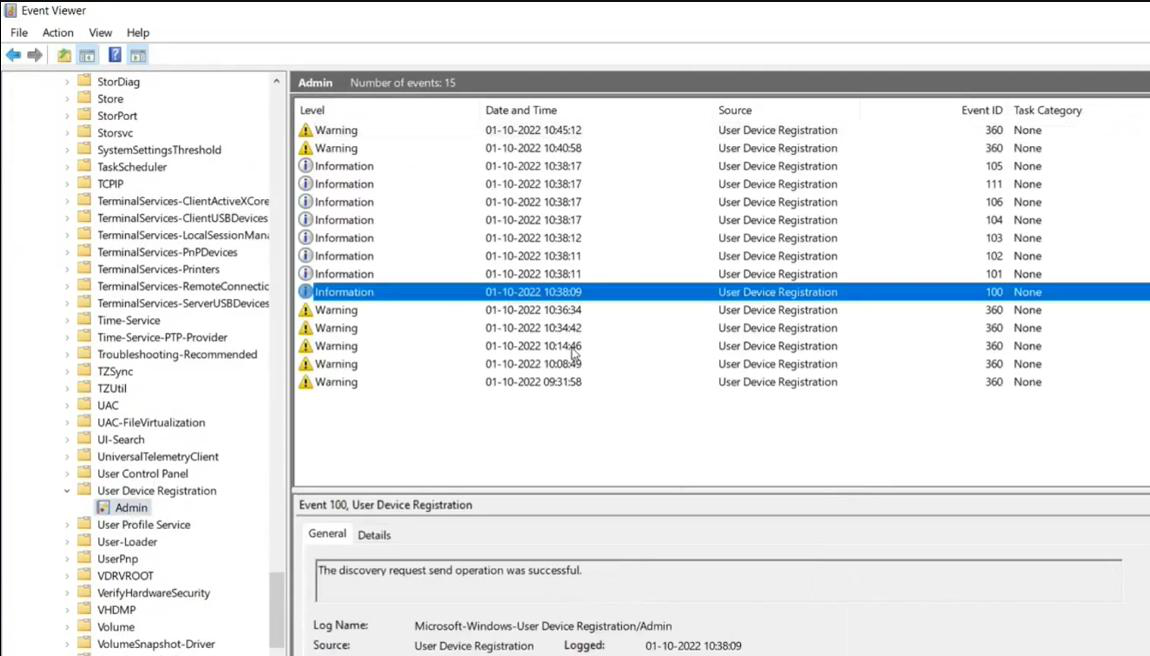Open the Action menu
Image resolution: width=1150 pixels, height=656 pixels.
click(58, 32)
